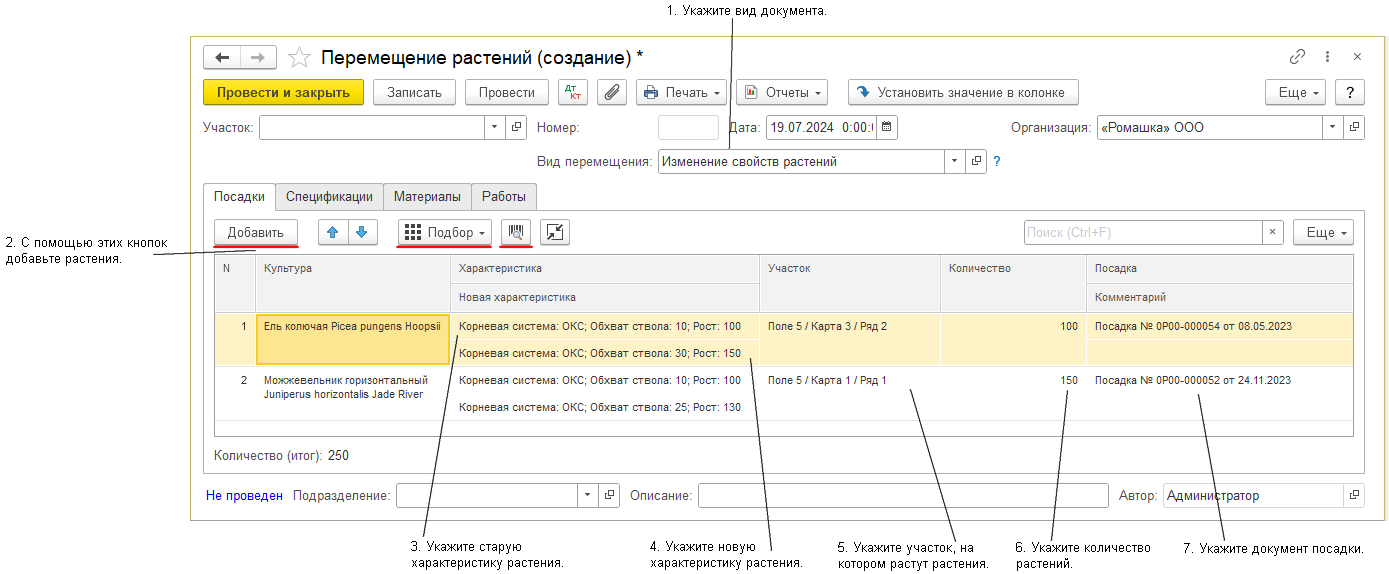Click the Культура column header

[353, 283]
